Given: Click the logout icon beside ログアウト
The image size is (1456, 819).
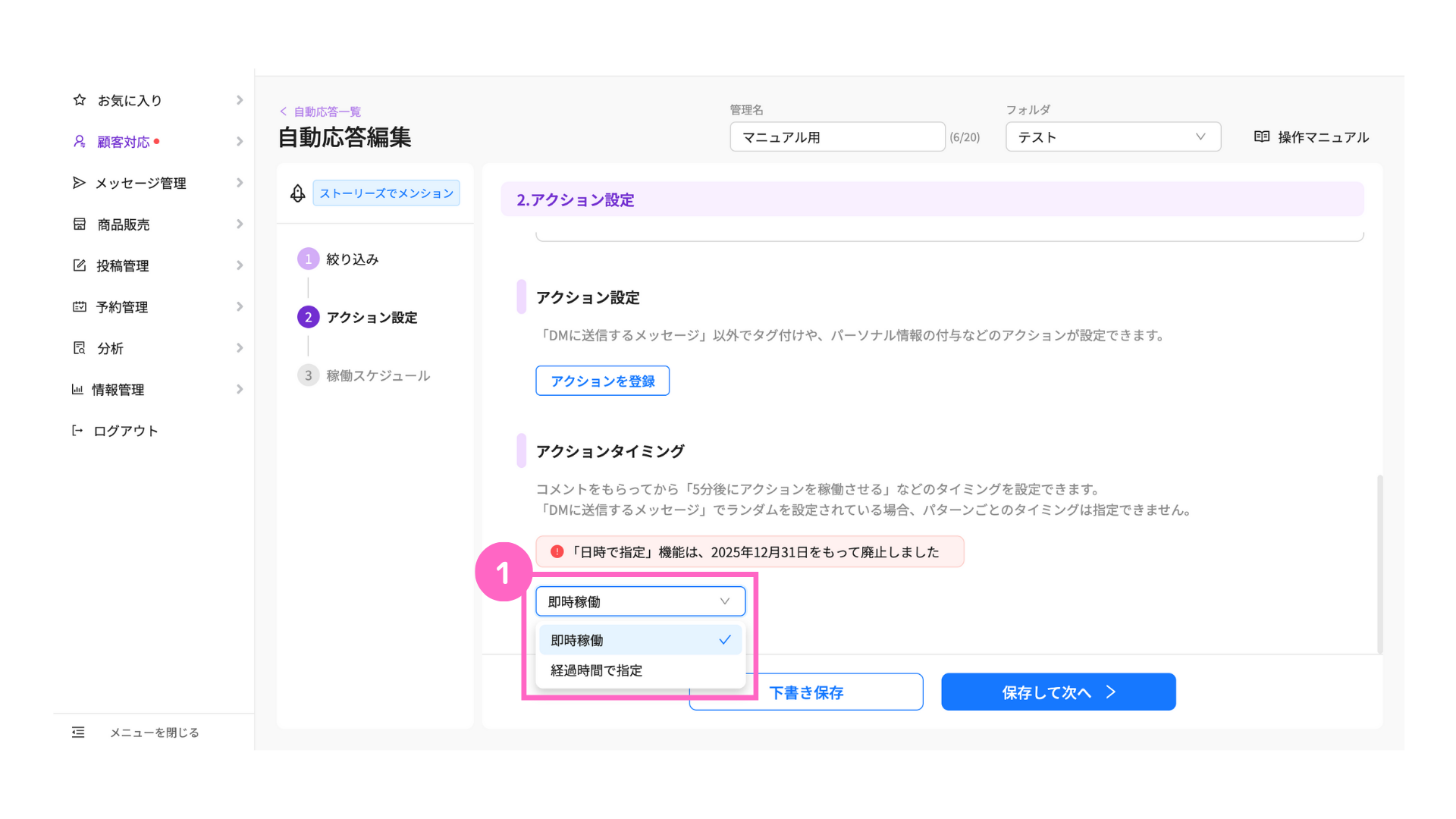Looking at the screenshot, I should coord(77,431).
